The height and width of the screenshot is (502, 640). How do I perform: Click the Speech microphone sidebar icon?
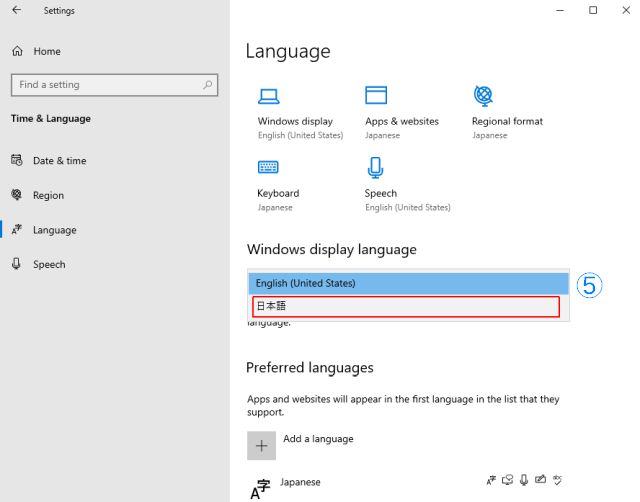pos(16,264)
